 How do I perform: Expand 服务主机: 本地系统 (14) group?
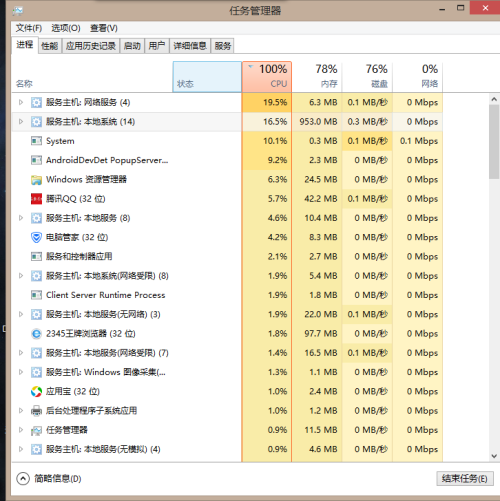21,122
